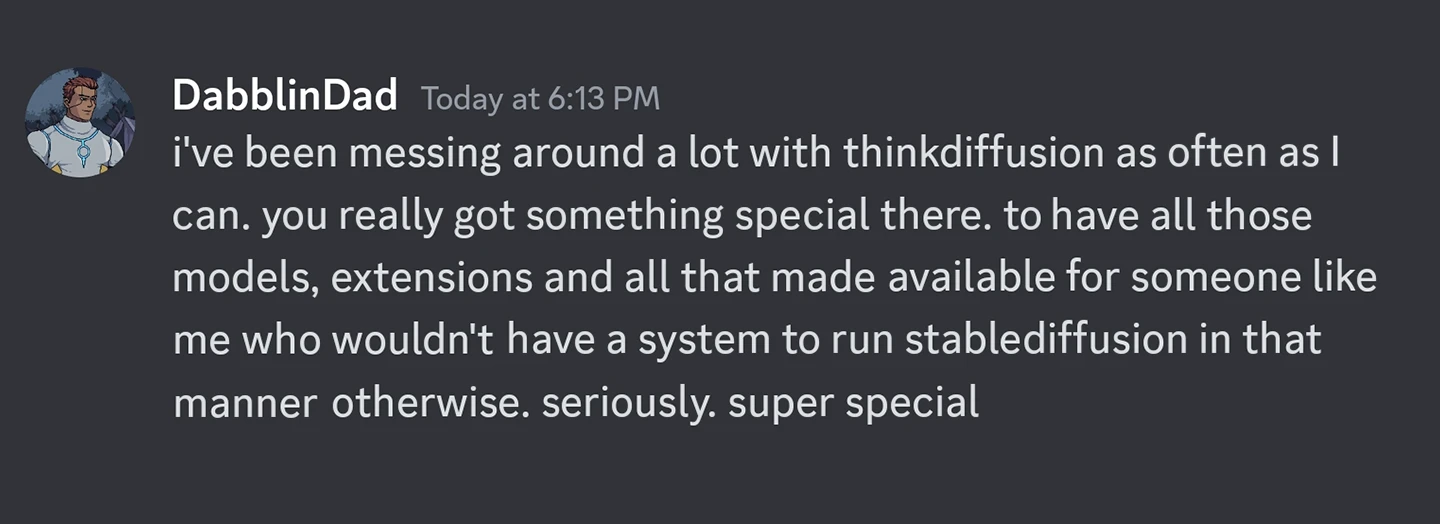Click the phrase "super special" ending the message
The width and height of the screenshot is (1440, 524).
click(x=854, y=402)
